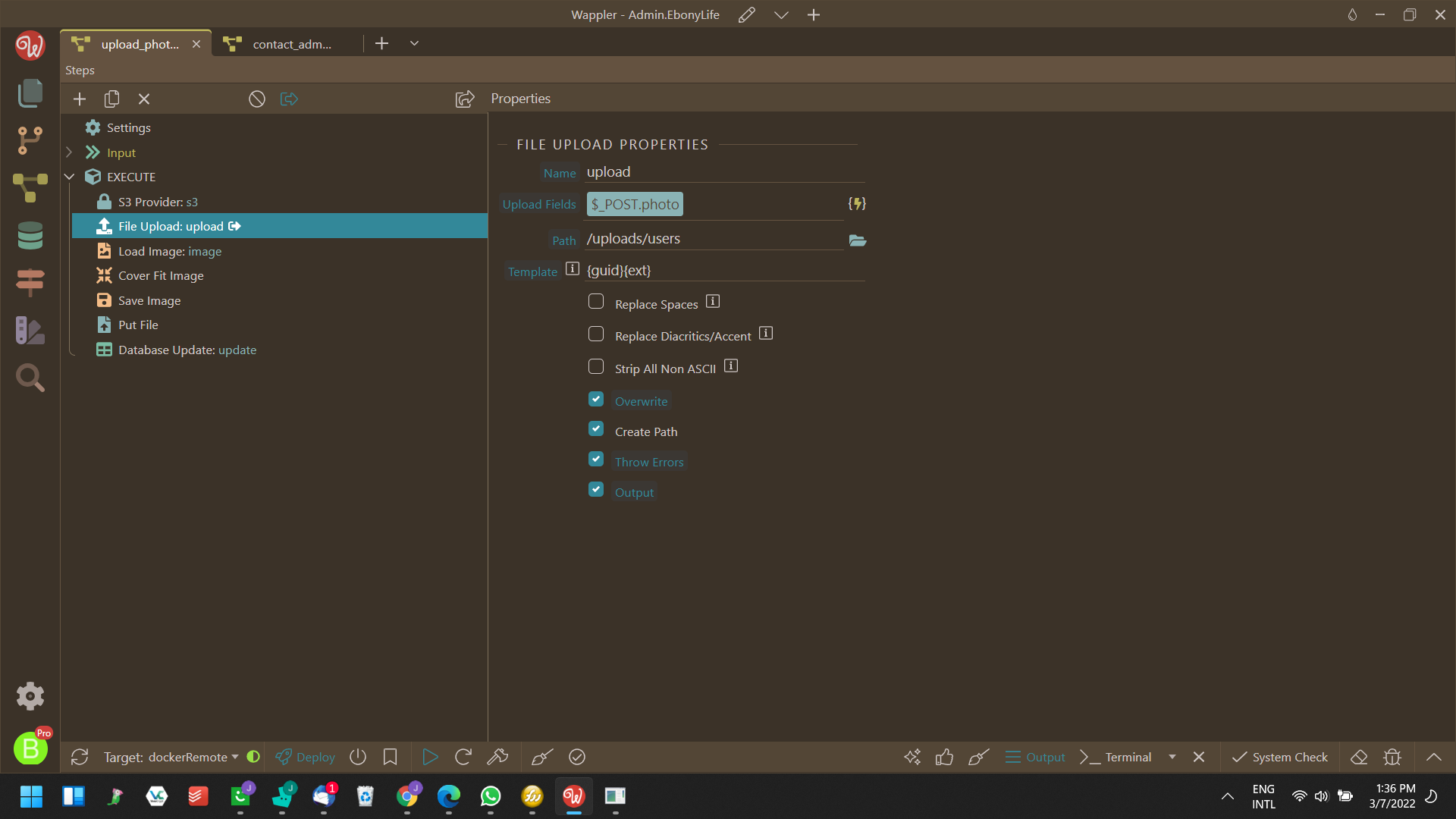This screenshot has height=819, width=1456.
Task: Click the add step plus icon
Action: [80, 99]
